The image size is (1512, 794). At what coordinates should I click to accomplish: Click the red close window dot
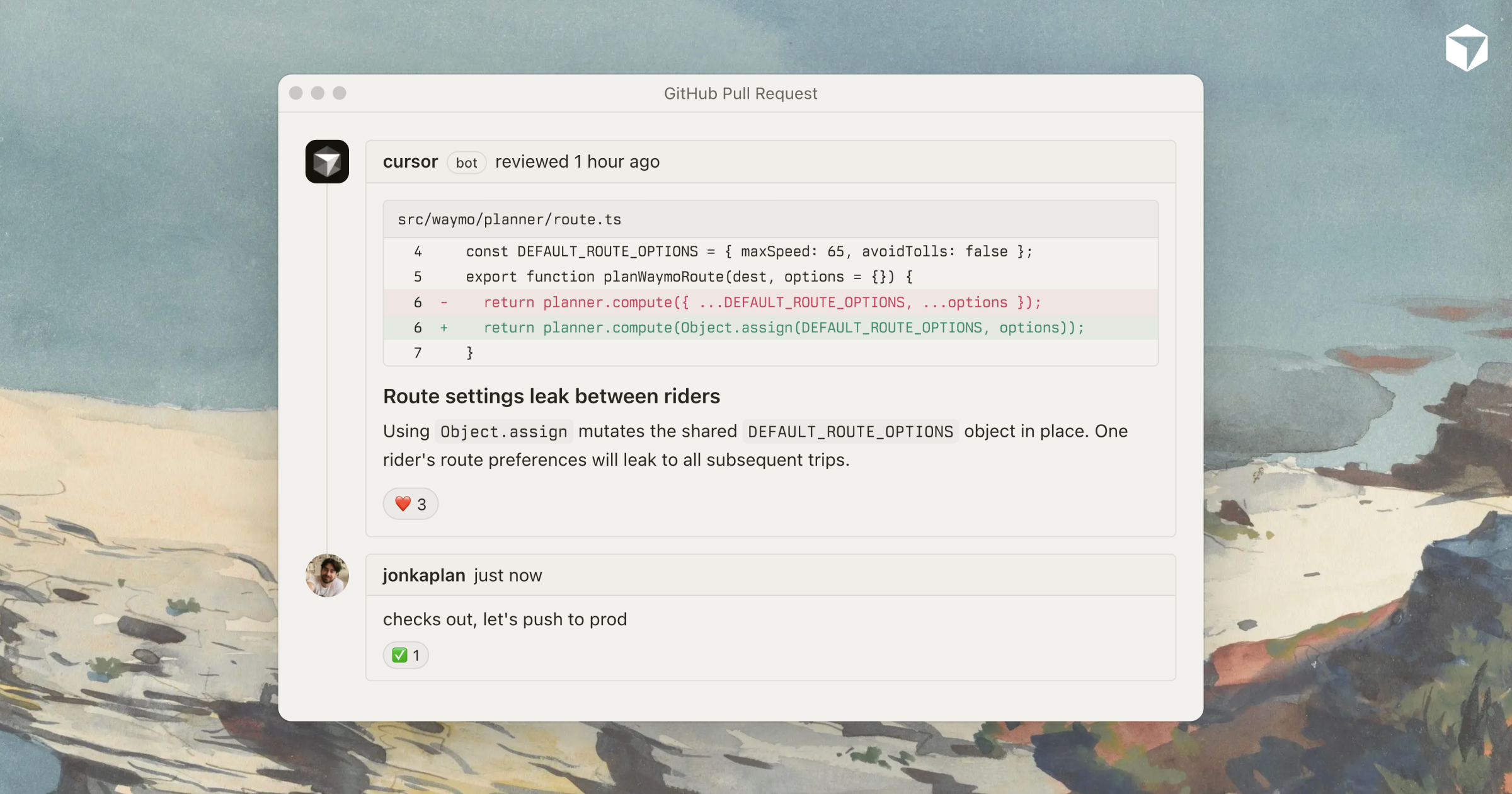(296, 93)
